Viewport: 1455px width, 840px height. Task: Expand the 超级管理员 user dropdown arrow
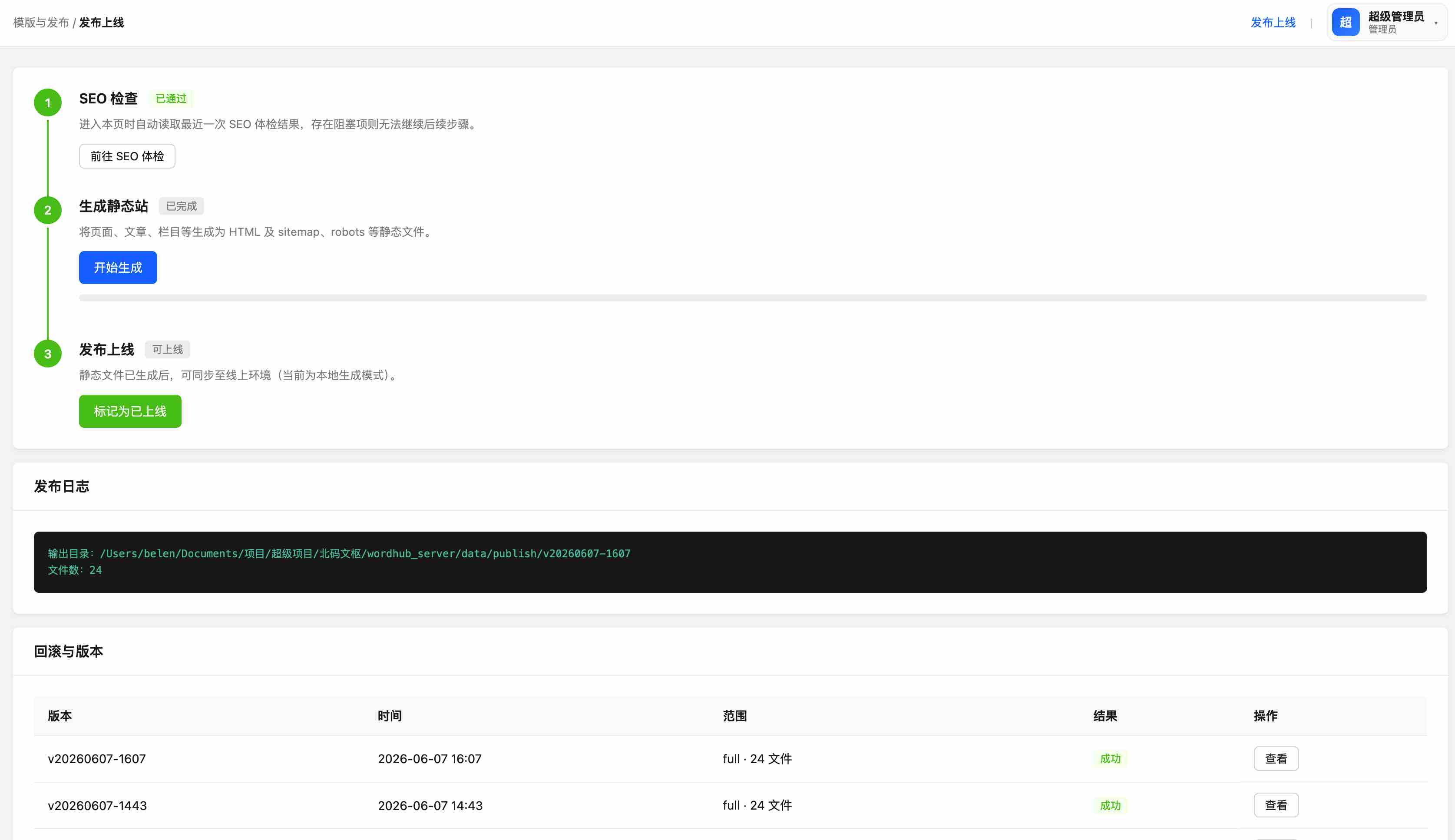coord(1435,23)
